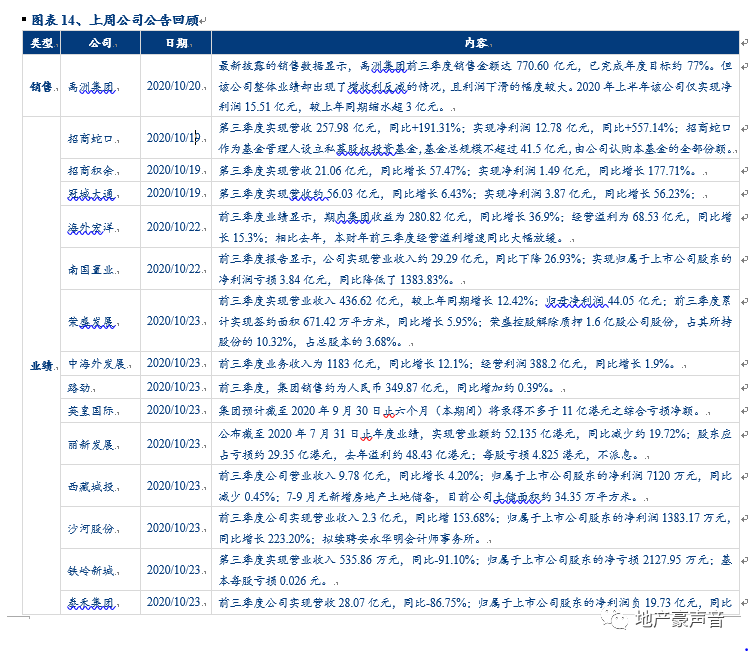Click the table title 图表14、上周公司公告回顾

pos(115,20)
